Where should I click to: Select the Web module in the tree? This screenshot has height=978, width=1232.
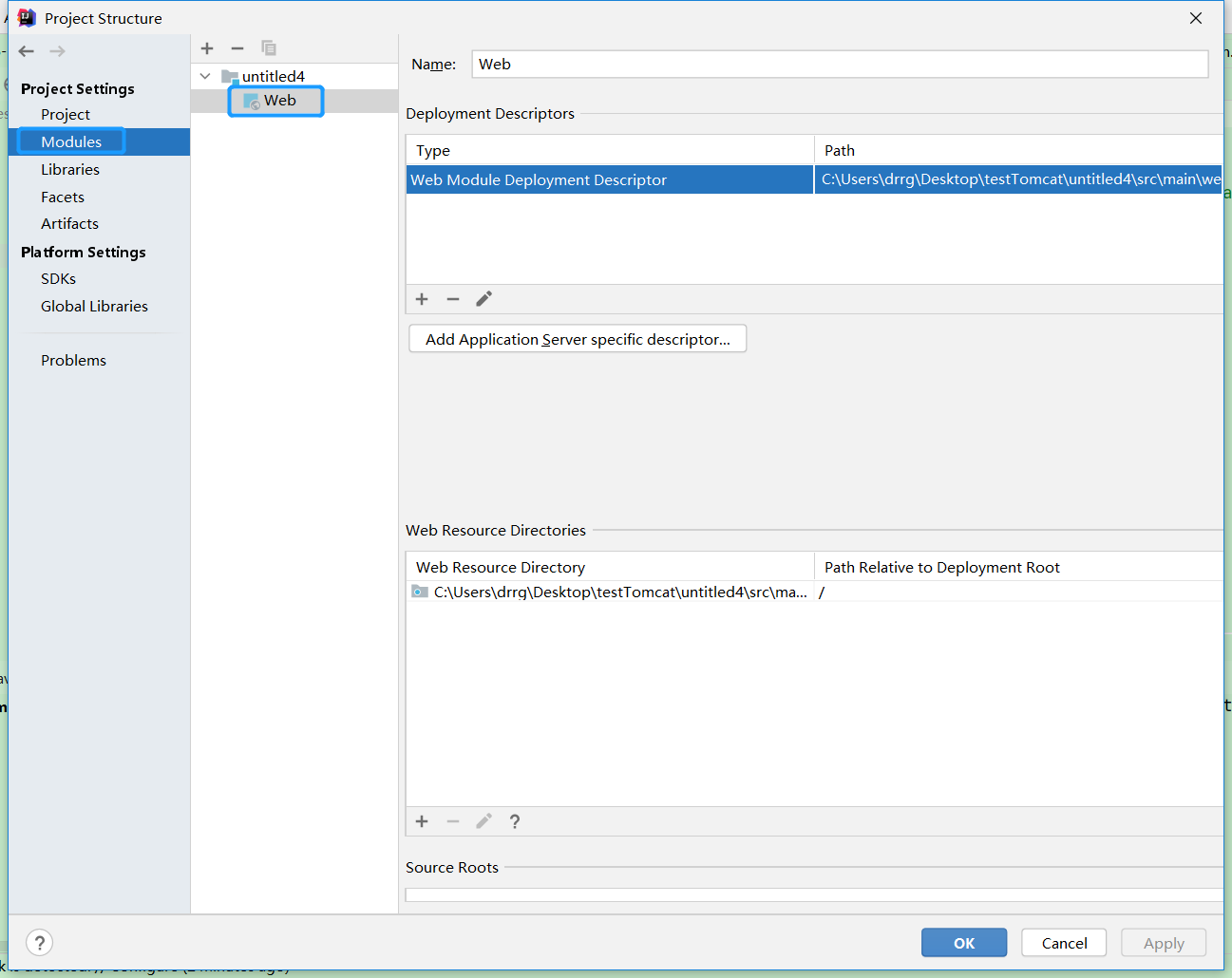tap(279, 100)
